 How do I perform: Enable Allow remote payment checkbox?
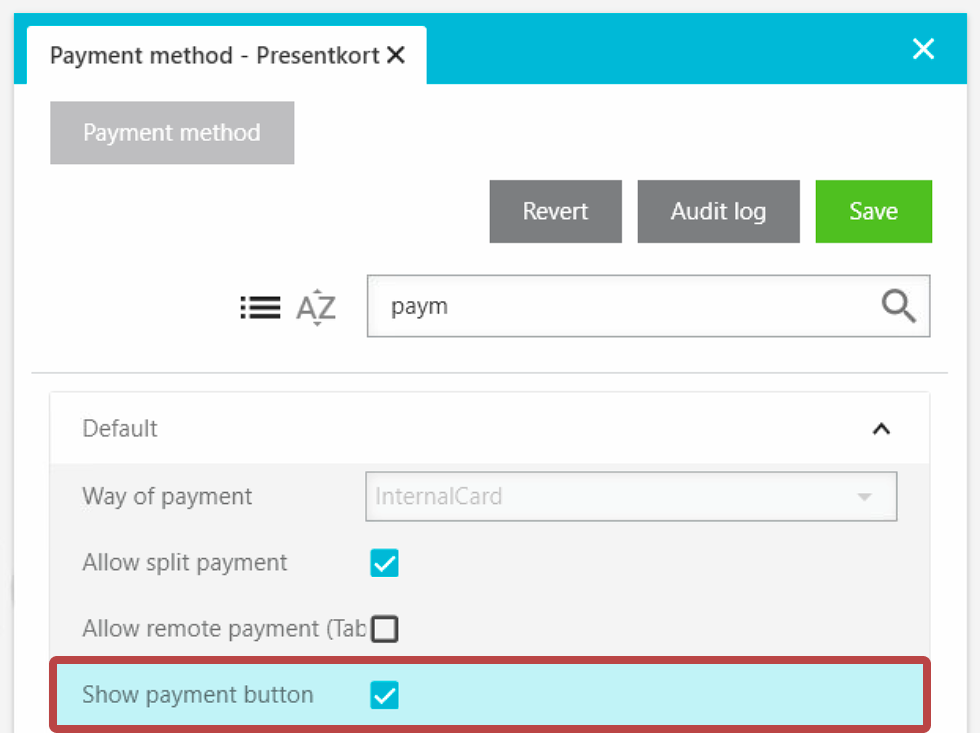(384, 629)
